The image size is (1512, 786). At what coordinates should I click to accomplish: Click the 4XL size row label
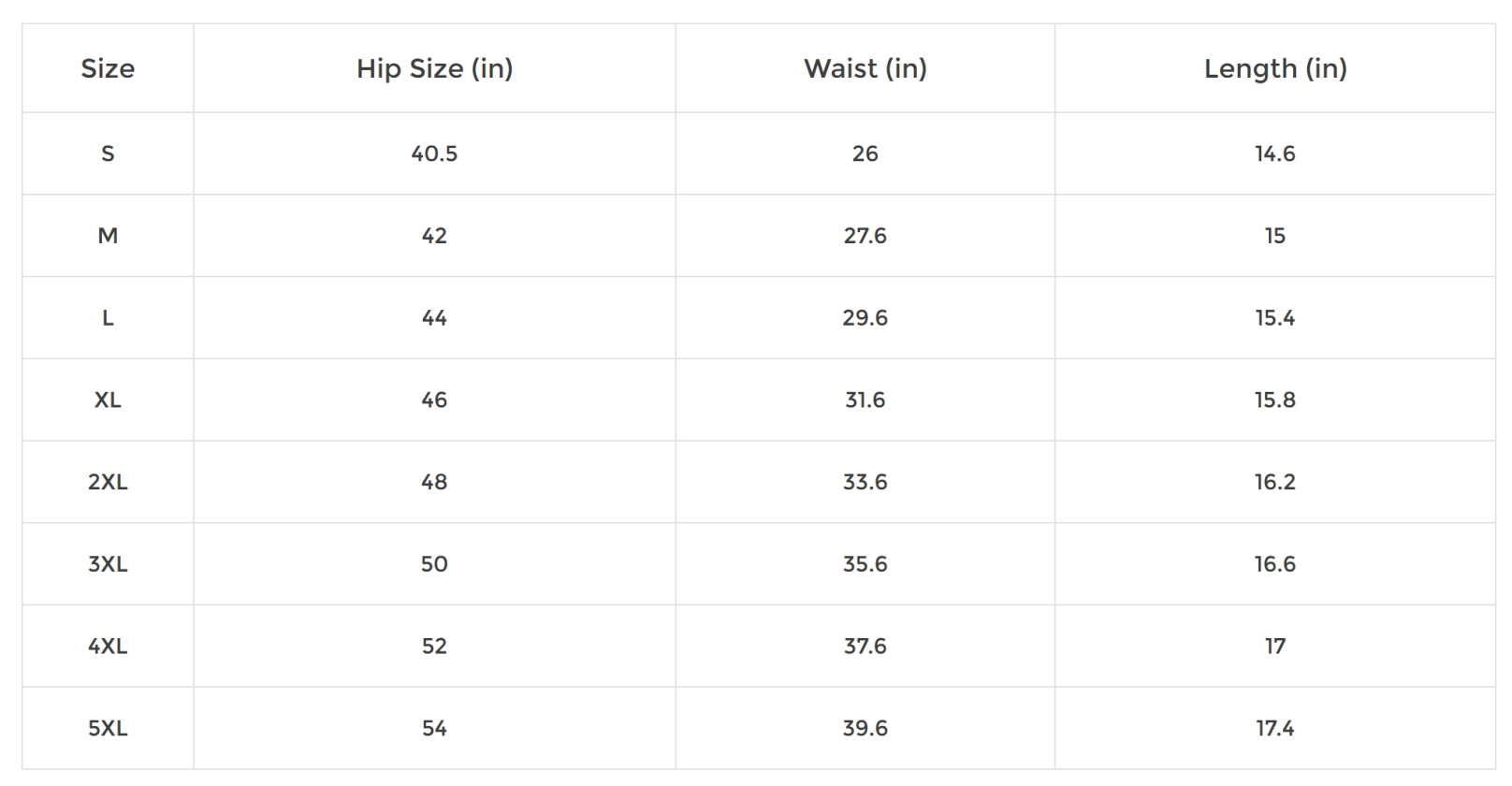point(108,646)
